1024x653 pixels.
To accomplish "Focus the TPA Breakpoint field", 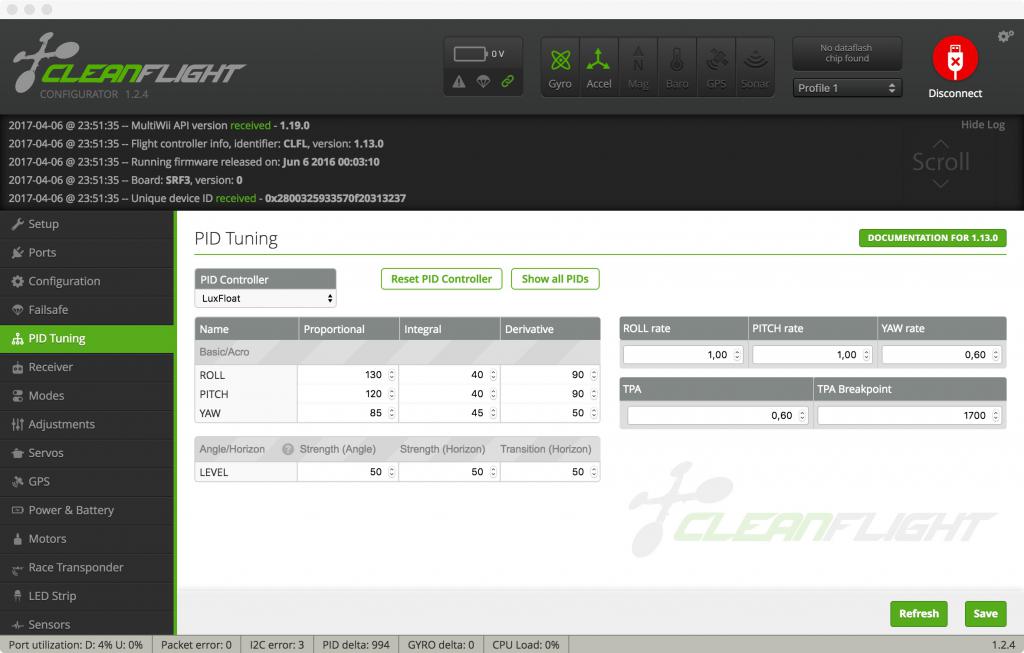I will pyautogui.click(x=909, y=415).
